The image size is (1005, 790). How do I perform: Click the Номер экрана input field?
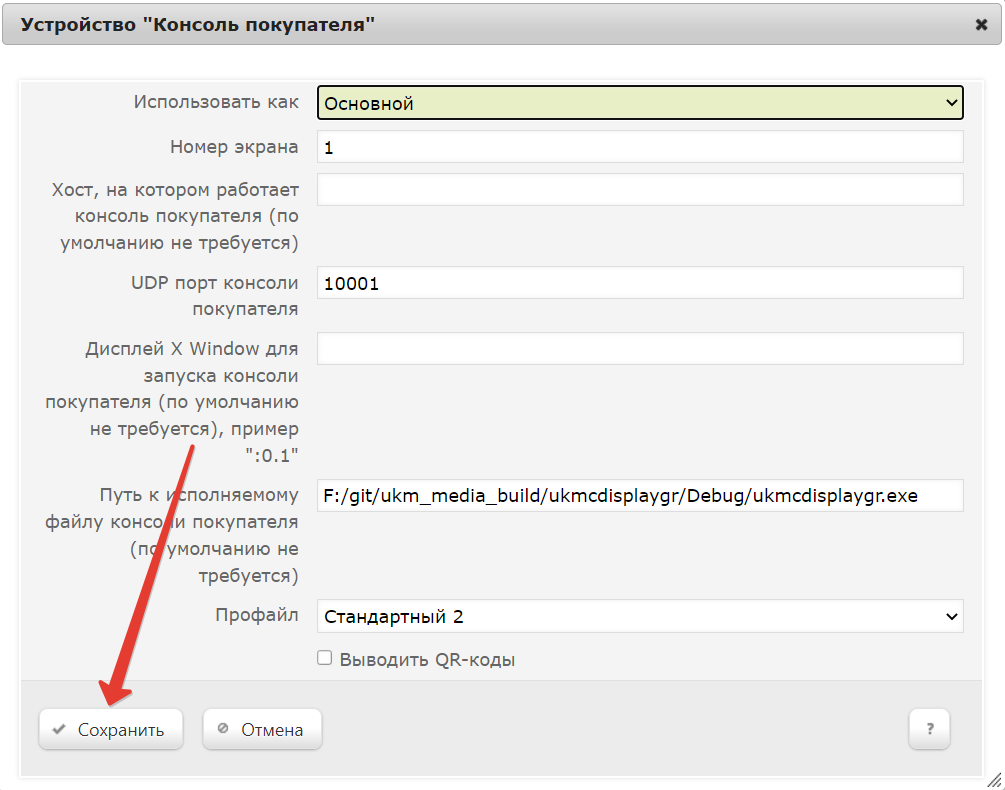coord(640,147)
